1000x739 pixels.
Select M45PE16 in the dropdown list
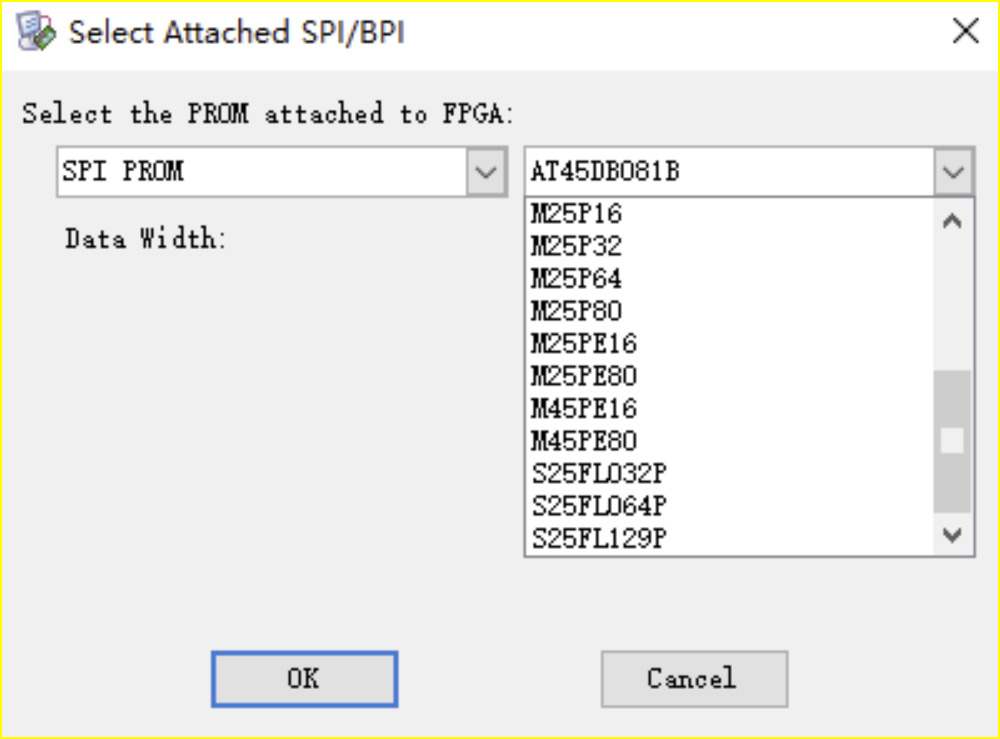(x=583, y=409)
